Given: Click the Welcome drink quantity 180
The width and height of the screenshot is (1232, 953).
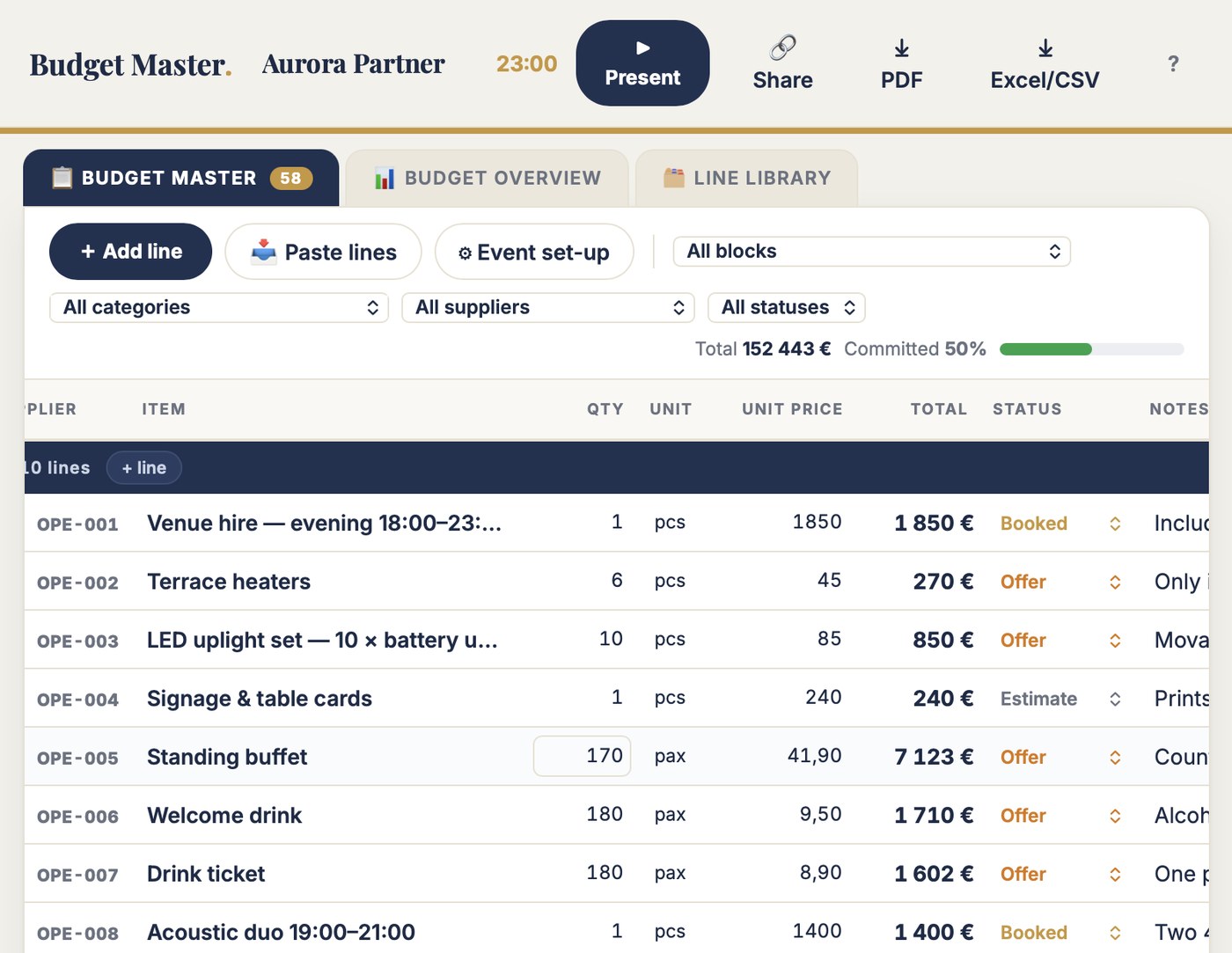Looking at the screenshot, I should pos(605,814).
